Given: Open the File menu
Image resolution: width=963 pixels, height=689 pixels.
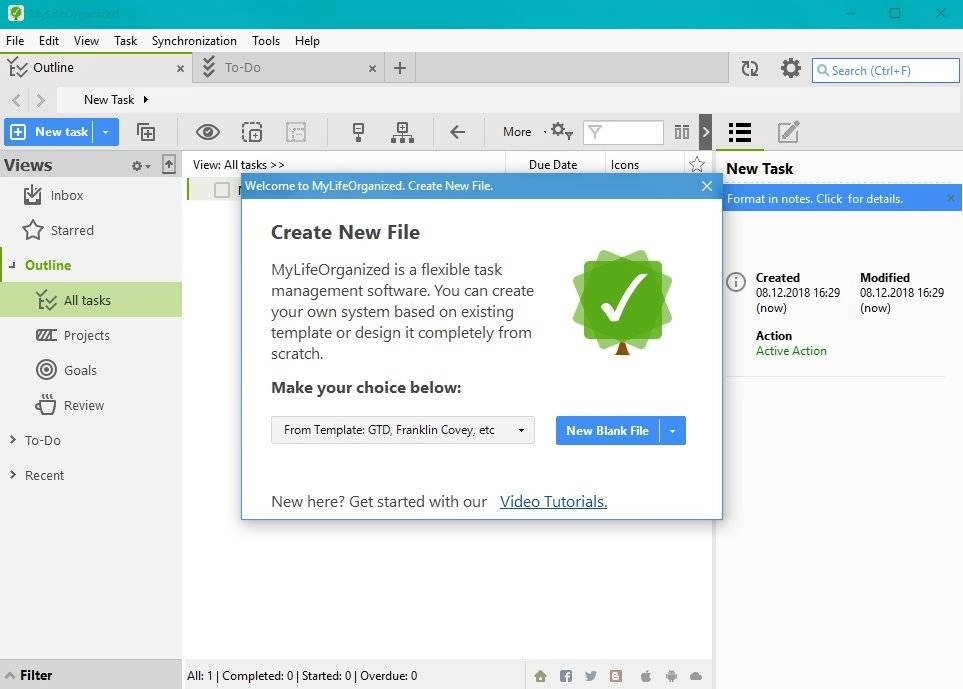Looking at the screenshot, I should point(15,41).
